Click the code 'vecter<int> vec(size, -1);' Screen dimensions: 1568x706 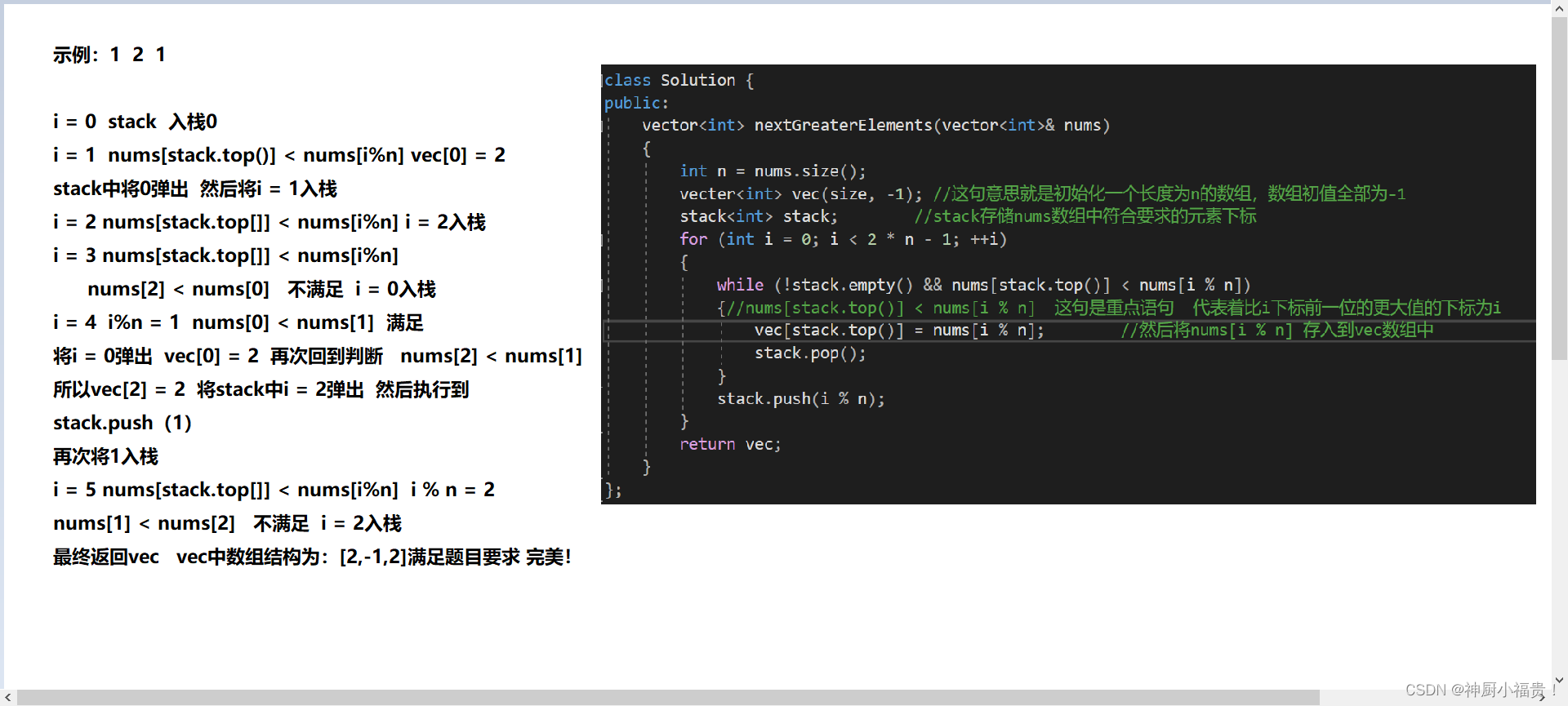tap(800, 193)
